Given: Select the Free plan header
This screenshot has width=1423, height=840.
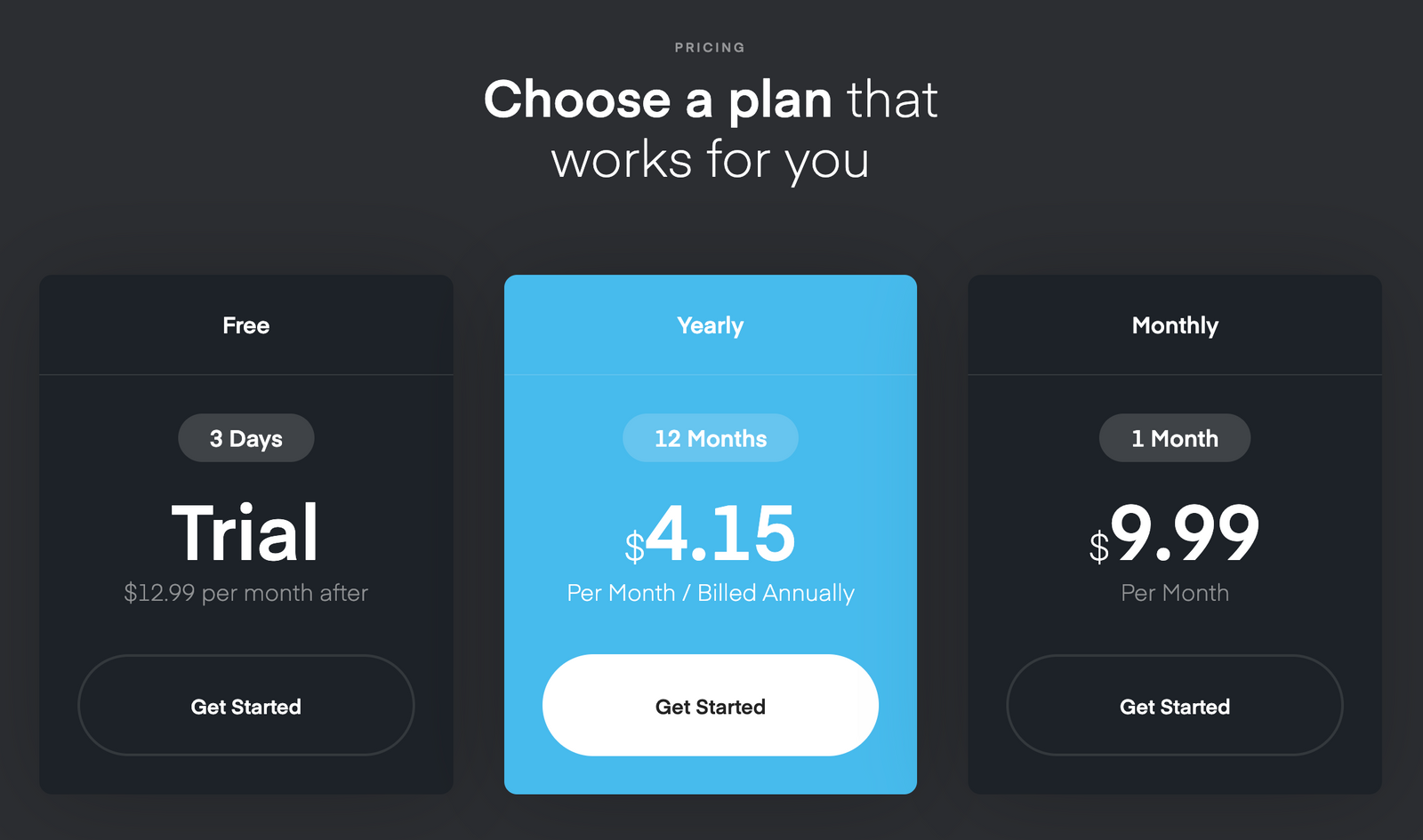Looking at the screenshot, I should pyautogui.click(x=246, y=325).
